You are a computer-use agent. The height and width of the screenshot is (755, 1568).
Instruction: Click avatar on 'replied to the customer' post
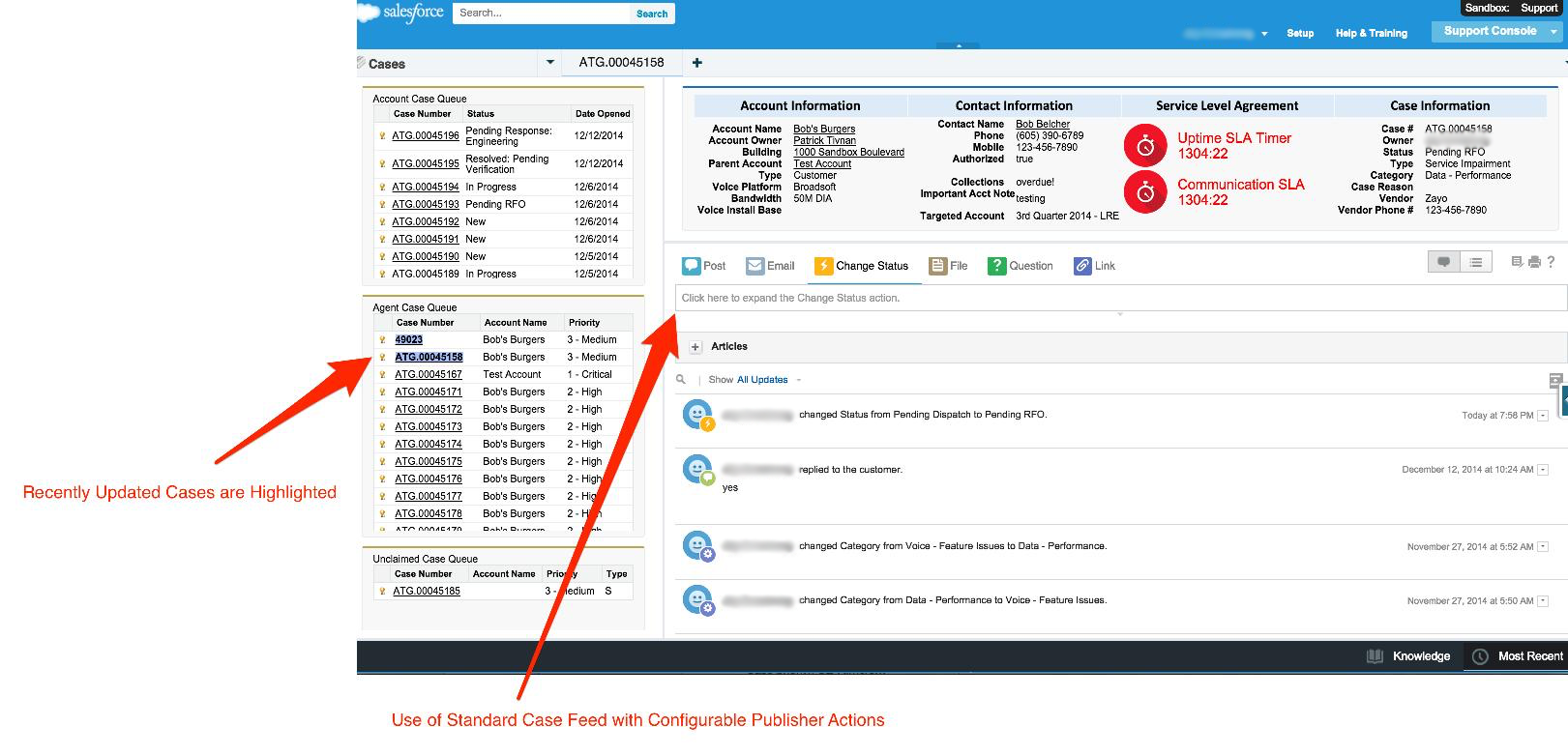tap(697, 470)
